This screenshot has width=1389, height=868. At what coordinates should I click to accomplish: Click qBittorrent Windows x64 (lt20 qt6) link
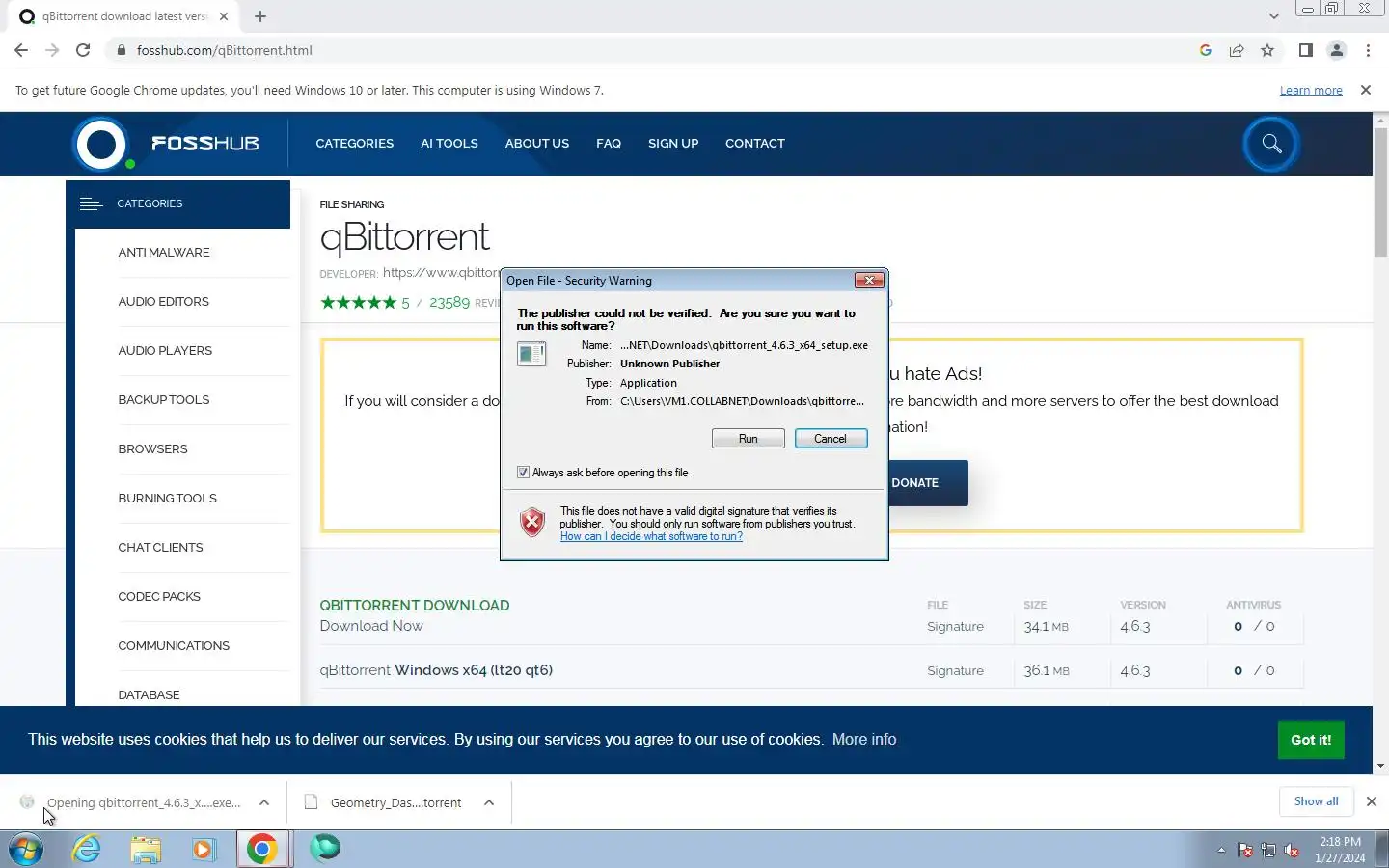tap(436, 670)
